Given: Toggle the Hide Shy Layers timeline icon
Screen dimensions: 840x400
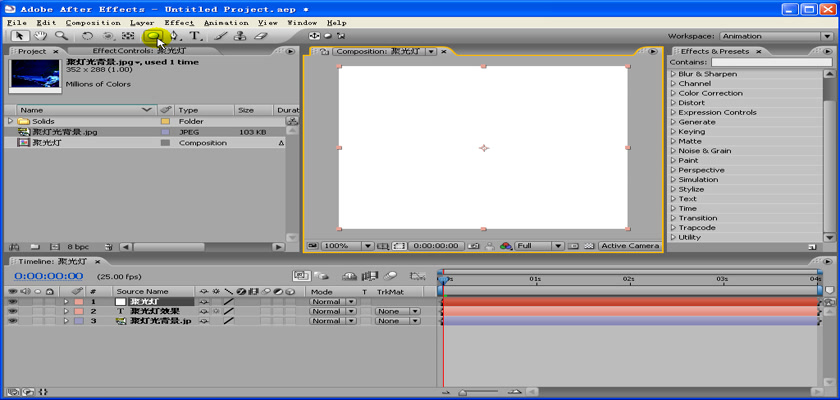Looking at the screenshot, I should pos(350,276).
